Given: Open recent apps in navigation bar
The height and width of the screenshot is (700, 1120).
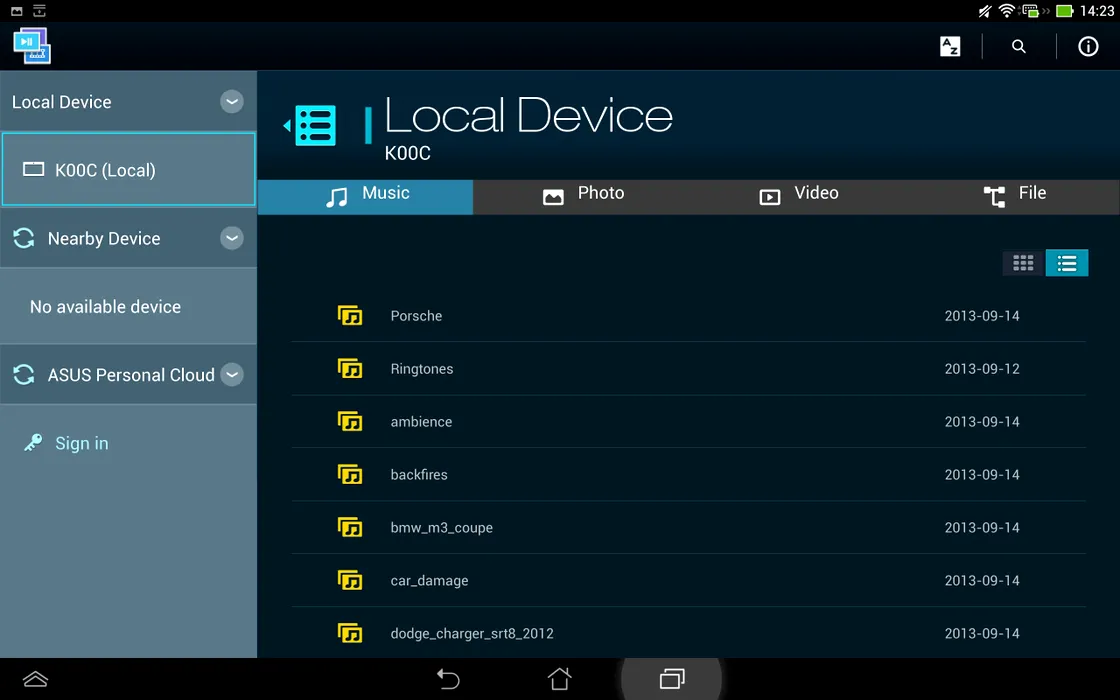Looking at the screenshot, I should click(671, 679).
